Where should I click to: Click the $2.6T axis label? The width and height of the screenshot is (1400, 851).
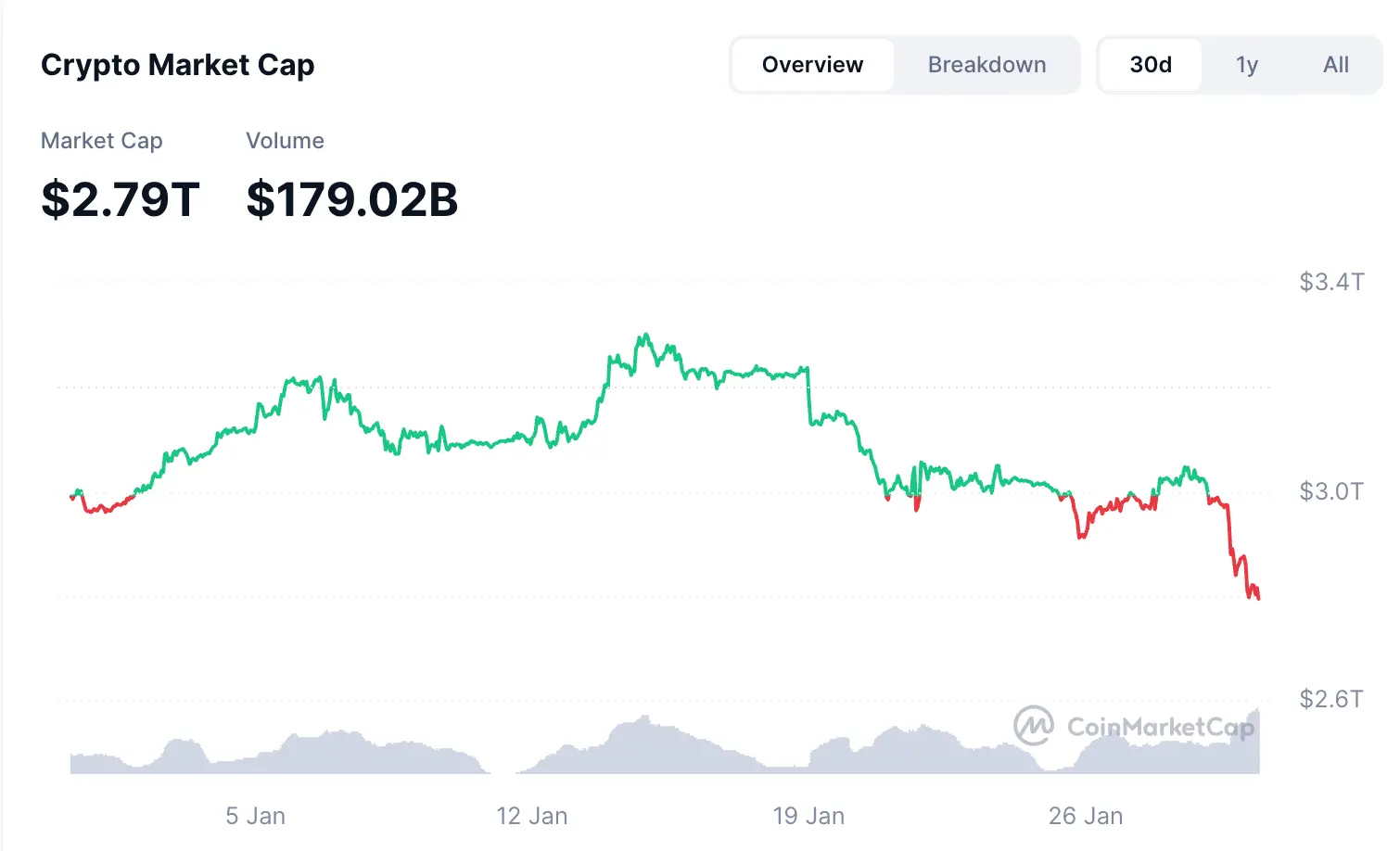[1331, 699]
